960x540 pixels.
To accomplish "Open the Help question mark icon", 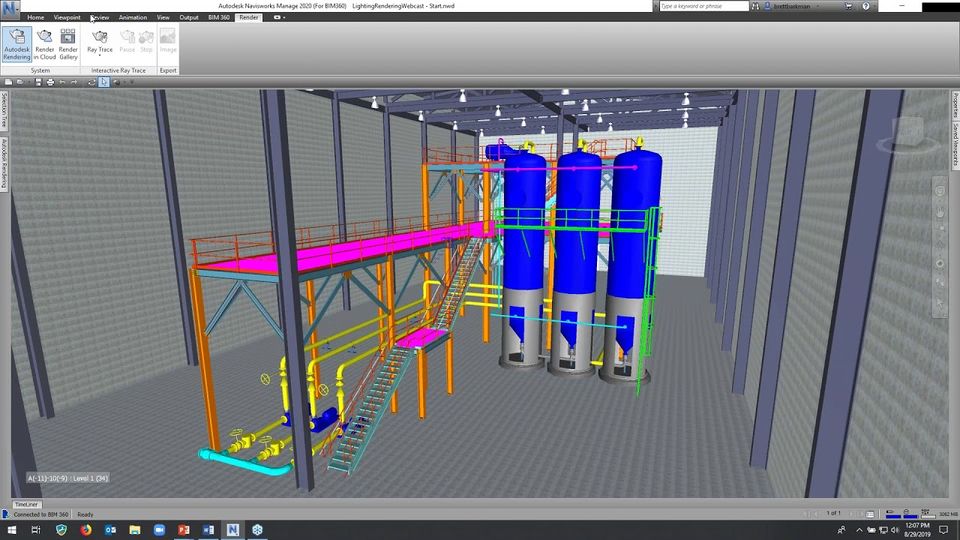I will point(866,6).
